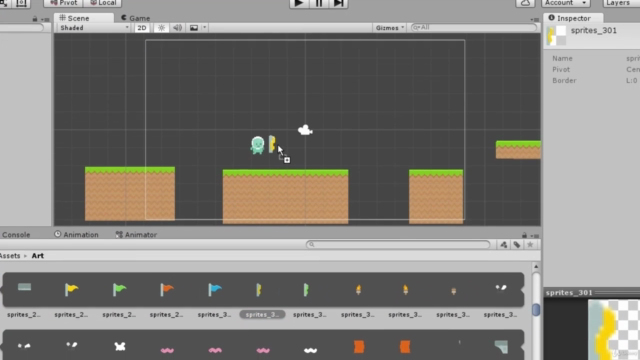The image size is (640, 360).
Task: Toggle scene effects image icon
Action: (x=194, y=28)
